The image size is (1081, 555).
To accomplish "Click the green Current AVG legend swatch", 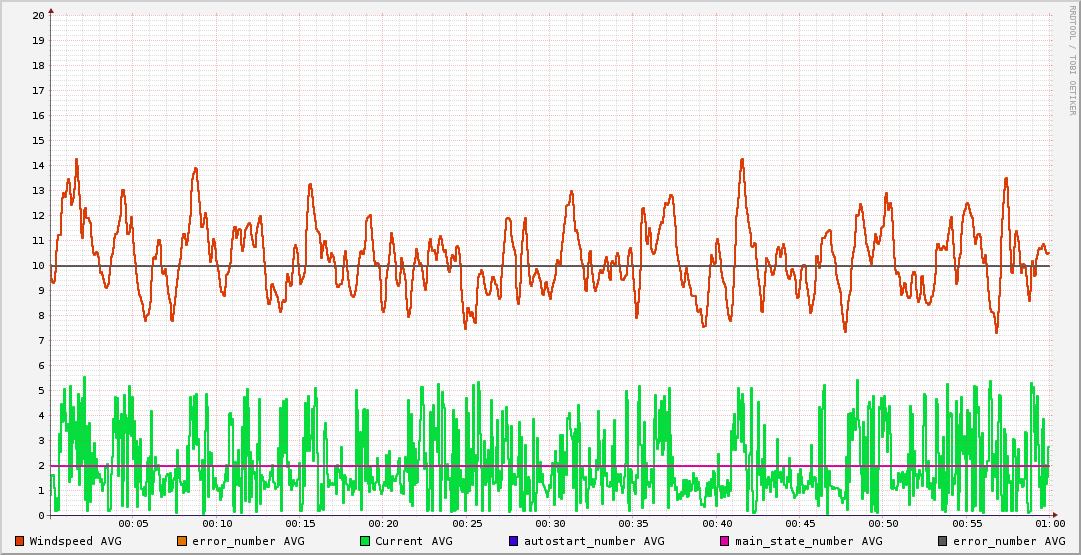I will (x=365, y=541).
